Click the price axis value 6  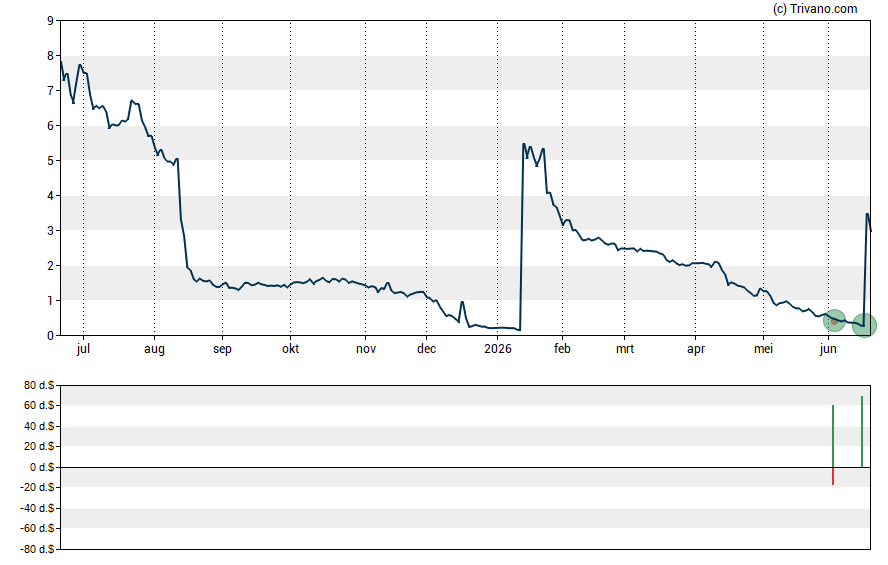(51, 126)
